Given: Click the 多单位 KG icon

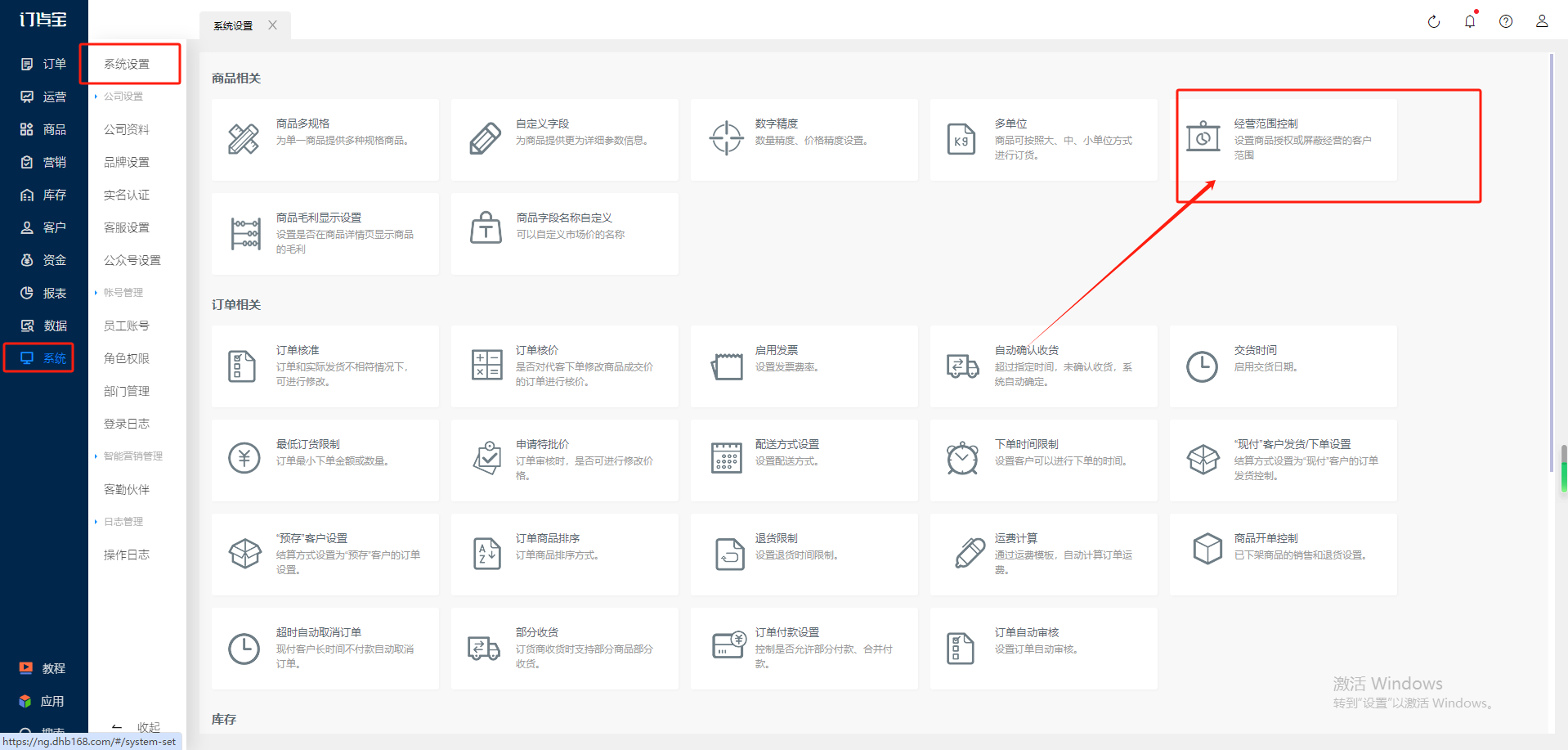Looking at the screenshot, I should [x=961, y=140].
